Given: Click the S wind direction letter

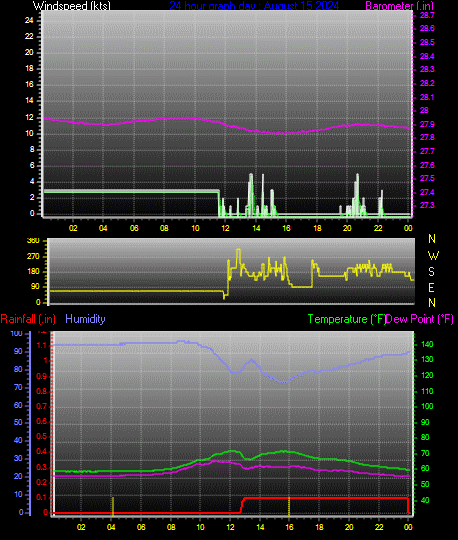Looking at the screenshot, I should [431, 272].
